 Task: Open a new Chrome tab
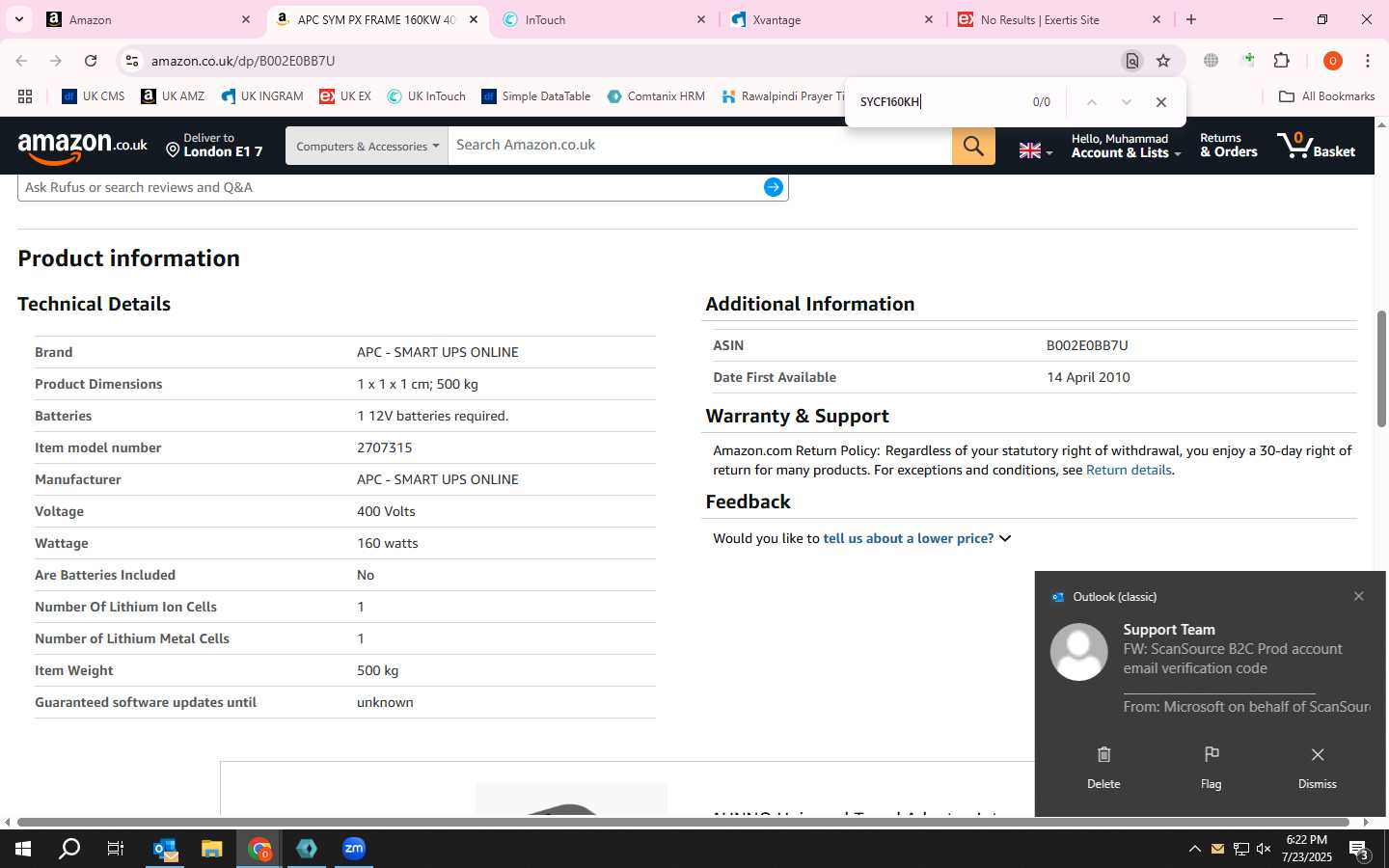click(x=1191, y=19)
